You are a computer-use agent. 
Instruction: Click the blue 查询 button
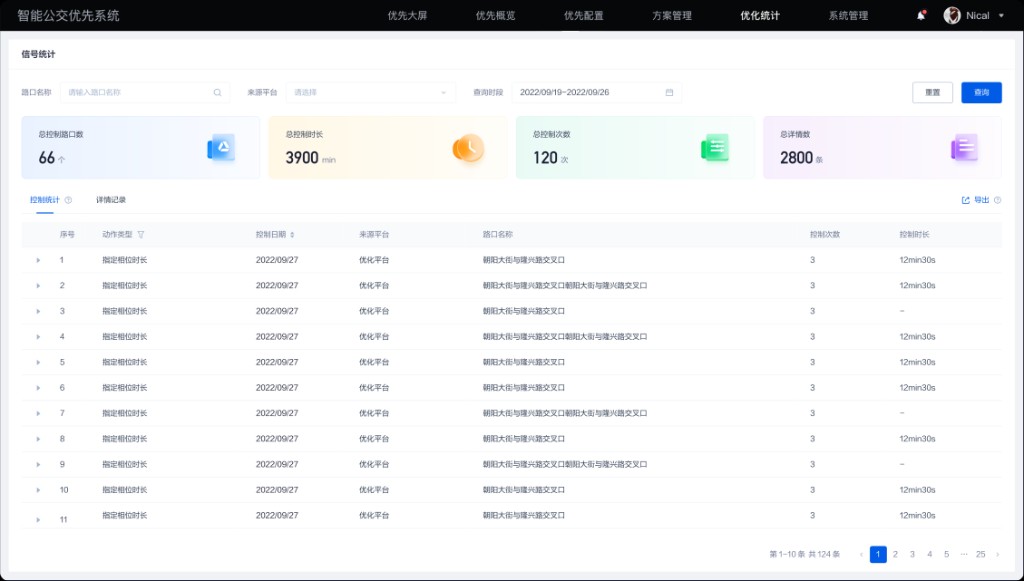coord(981,91)
